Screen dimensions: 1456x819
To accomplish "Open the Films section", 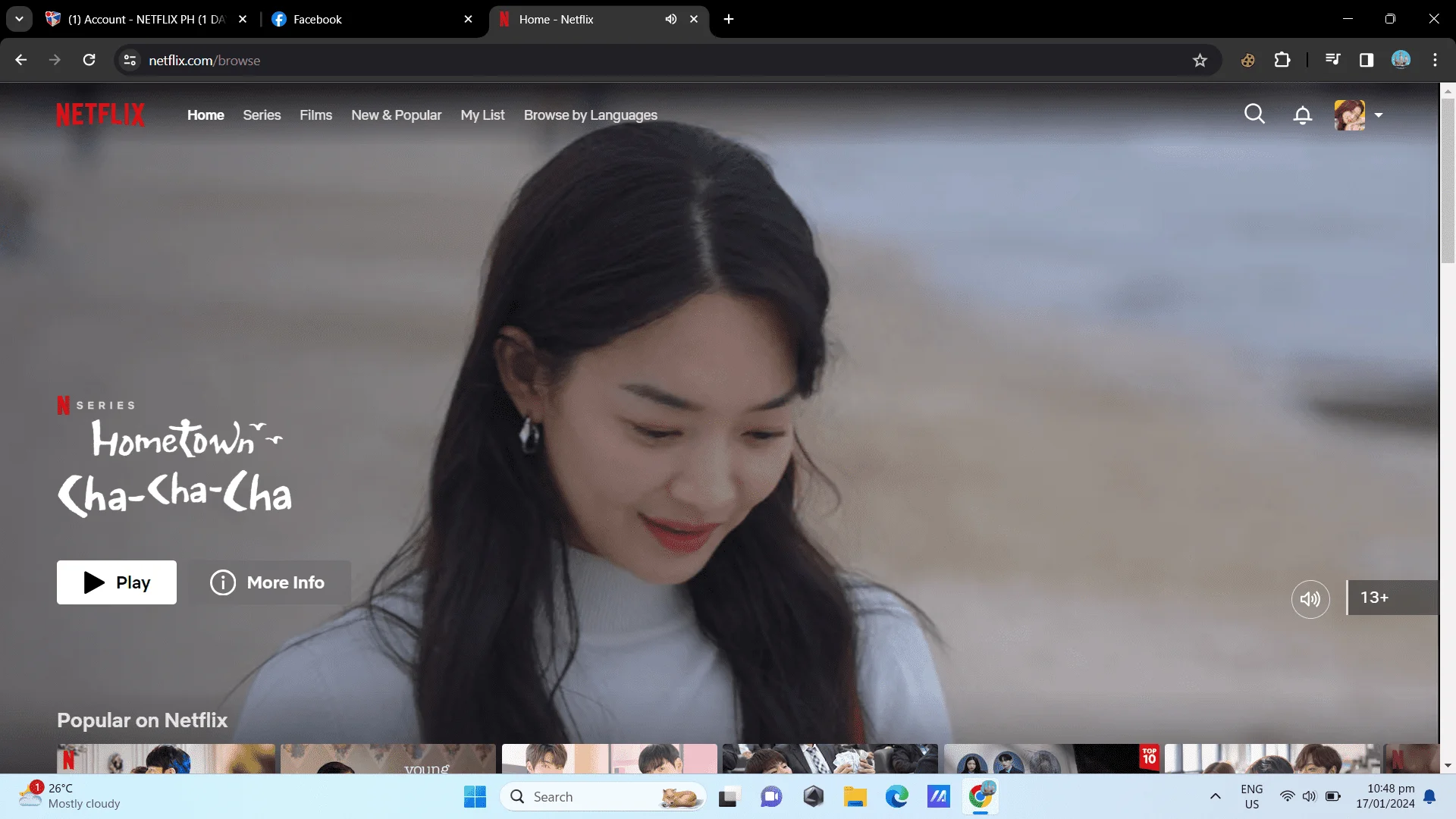I will pyautogui.click(x=315, y=115).
